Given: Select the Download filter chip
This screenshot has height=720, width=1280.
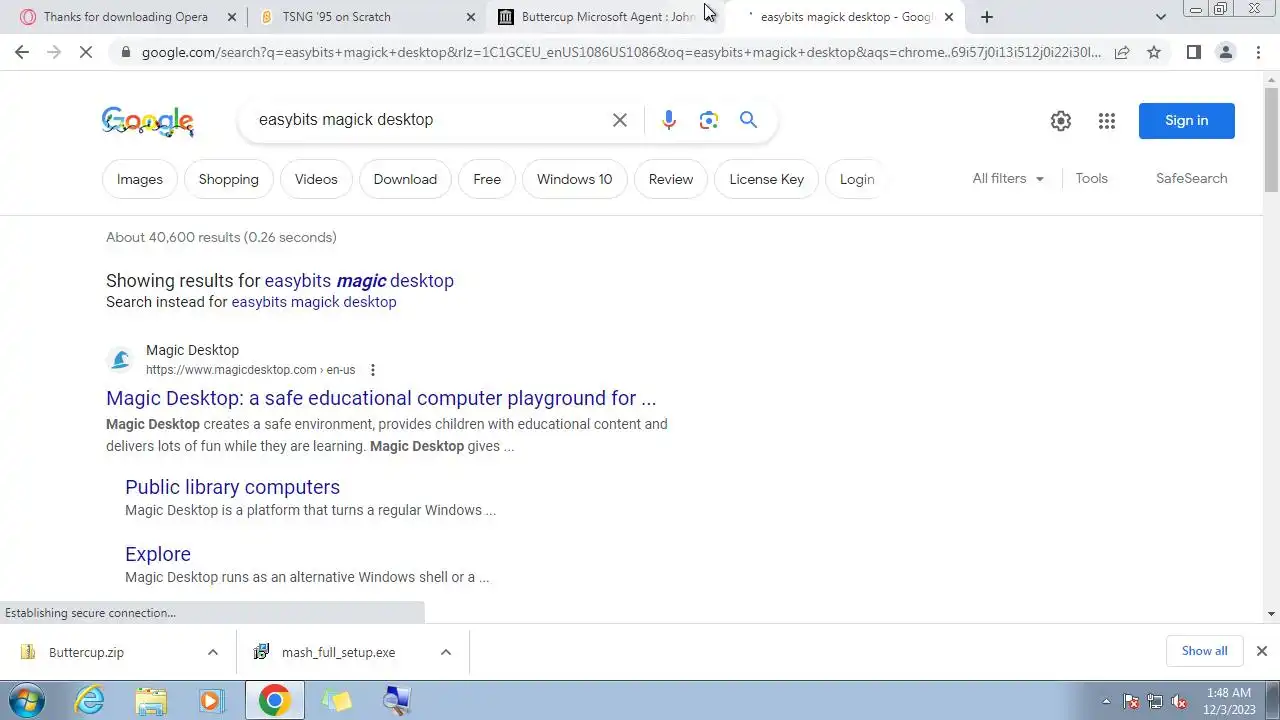Looking at the screenshot, I should click(405, 179).
